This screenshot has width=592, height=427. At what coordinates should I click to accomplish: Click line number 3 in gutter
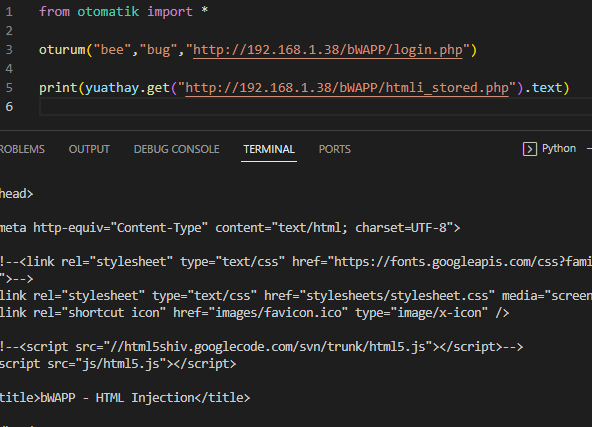9,50
